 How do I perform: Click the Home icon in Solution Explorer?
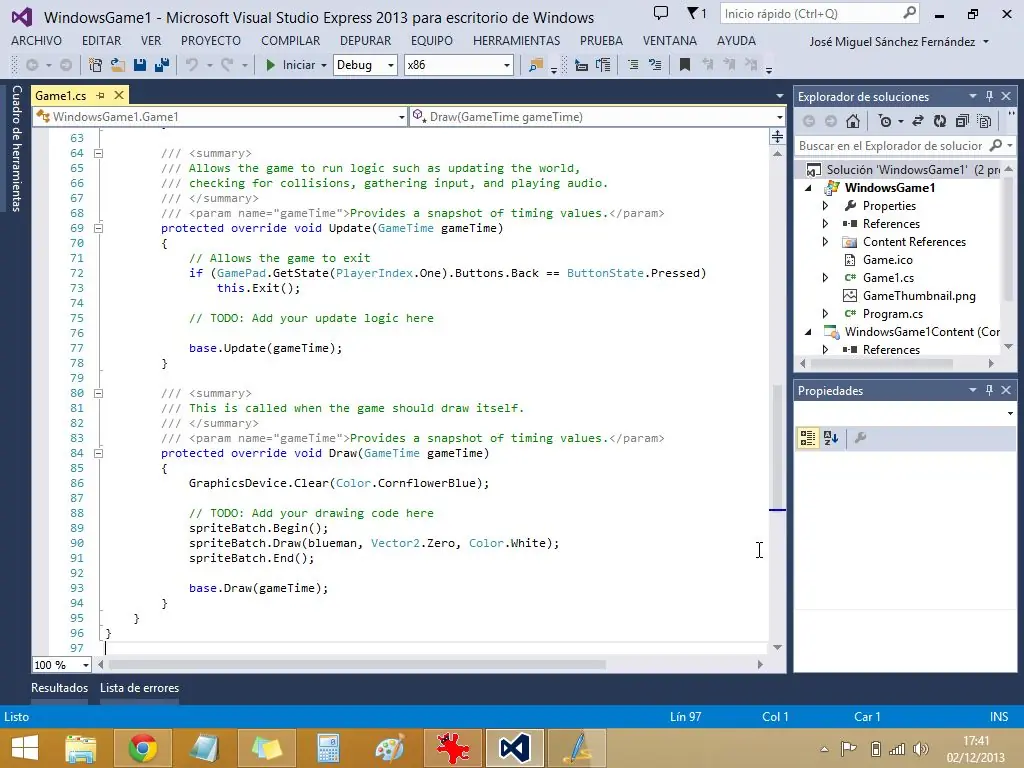852,121
